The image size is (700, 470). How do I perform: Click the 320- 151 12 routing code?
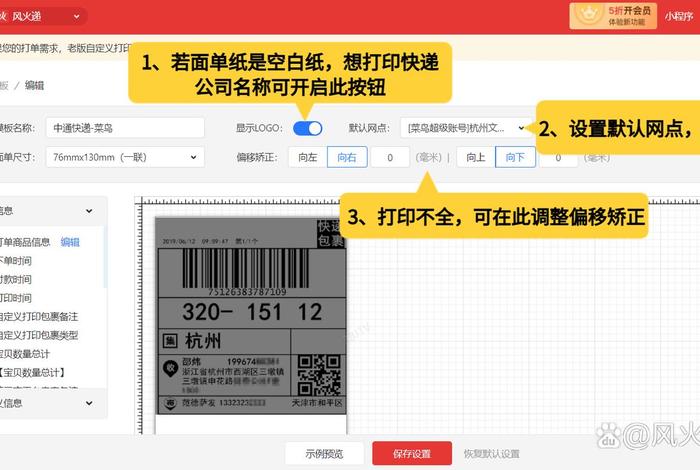[252, 312]
